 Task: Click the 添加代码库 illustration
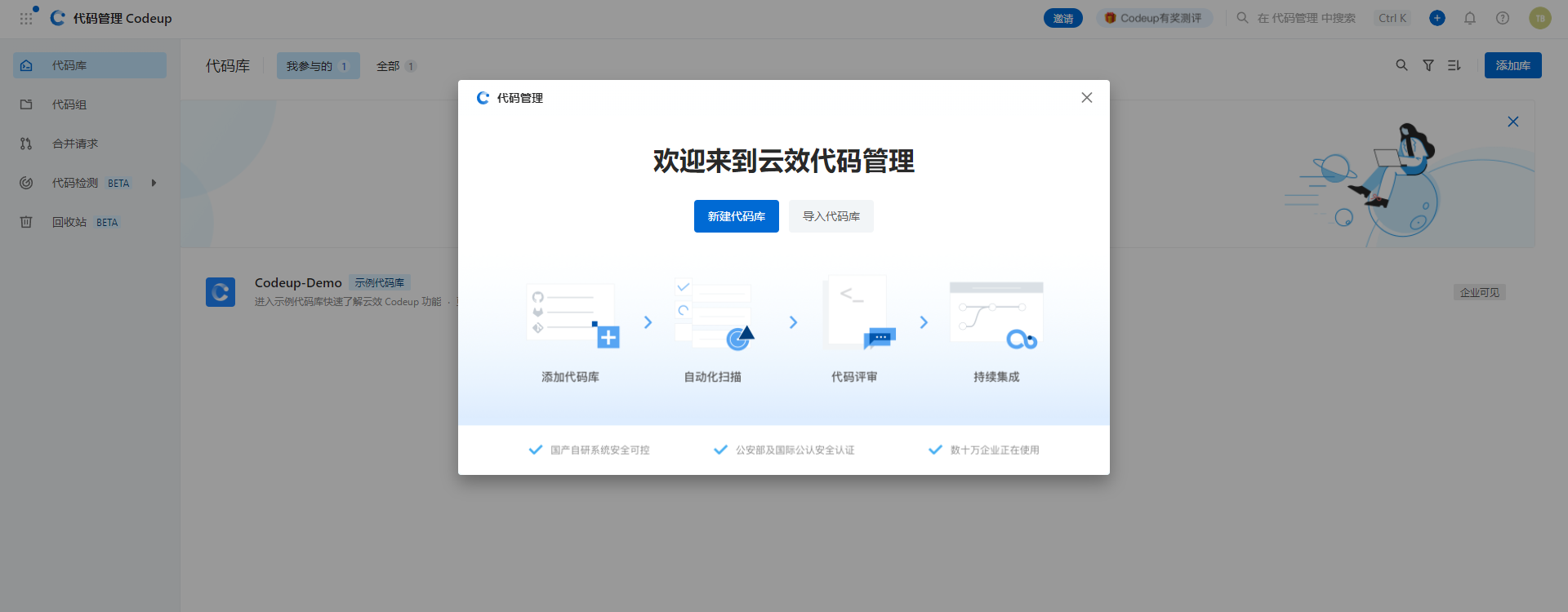[572, 316]
